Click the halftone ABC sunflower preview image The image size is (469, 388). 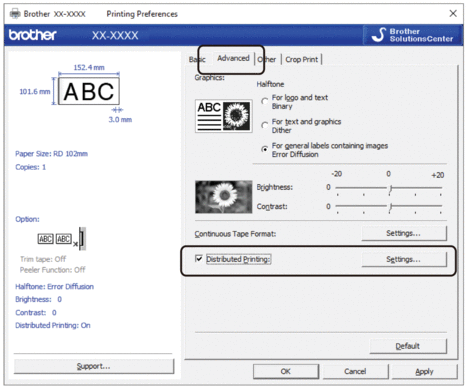pyautogui.click(x=224, y=116)
